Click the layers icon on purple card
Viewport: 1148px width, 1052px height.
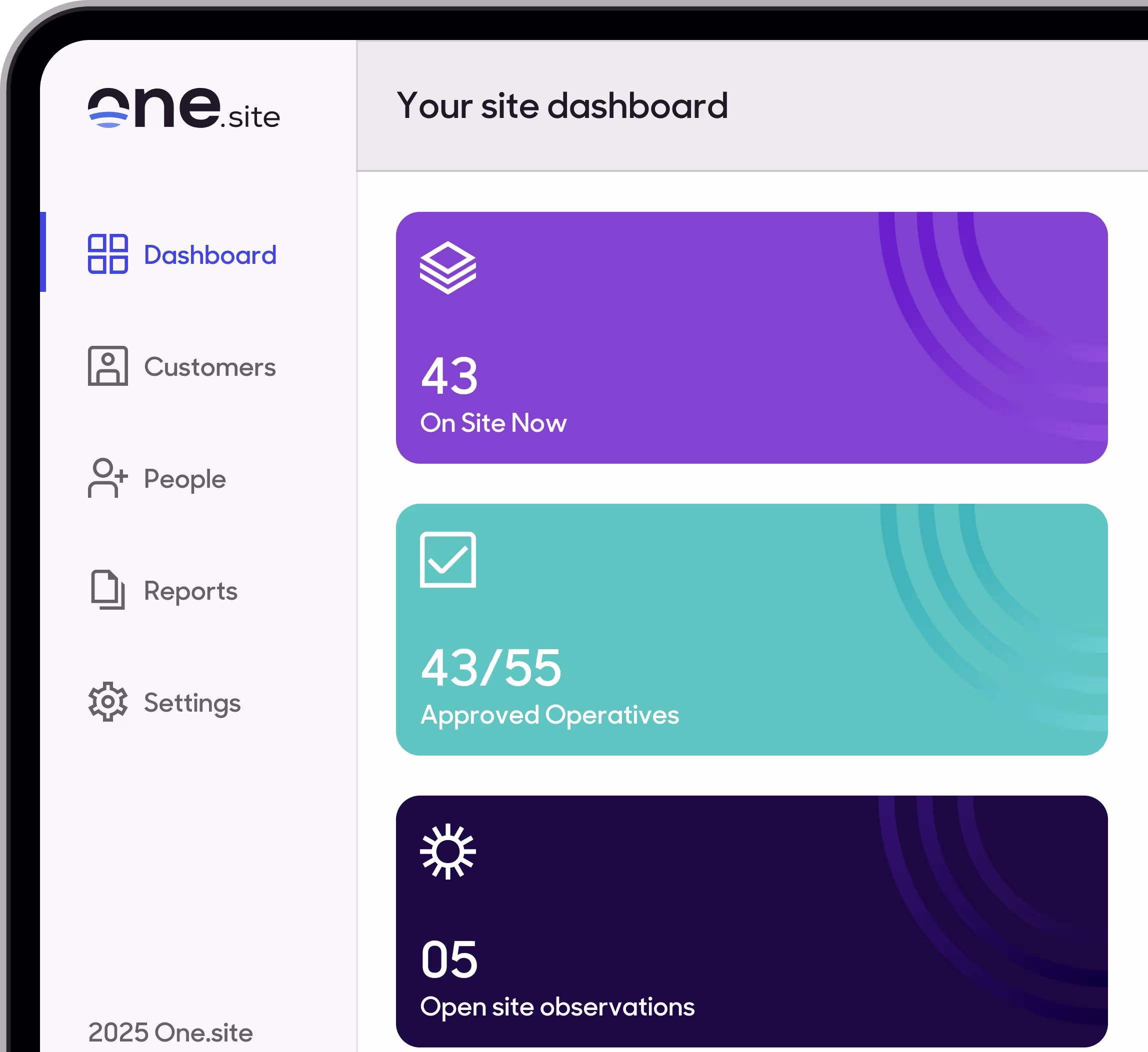pos(447,268)
